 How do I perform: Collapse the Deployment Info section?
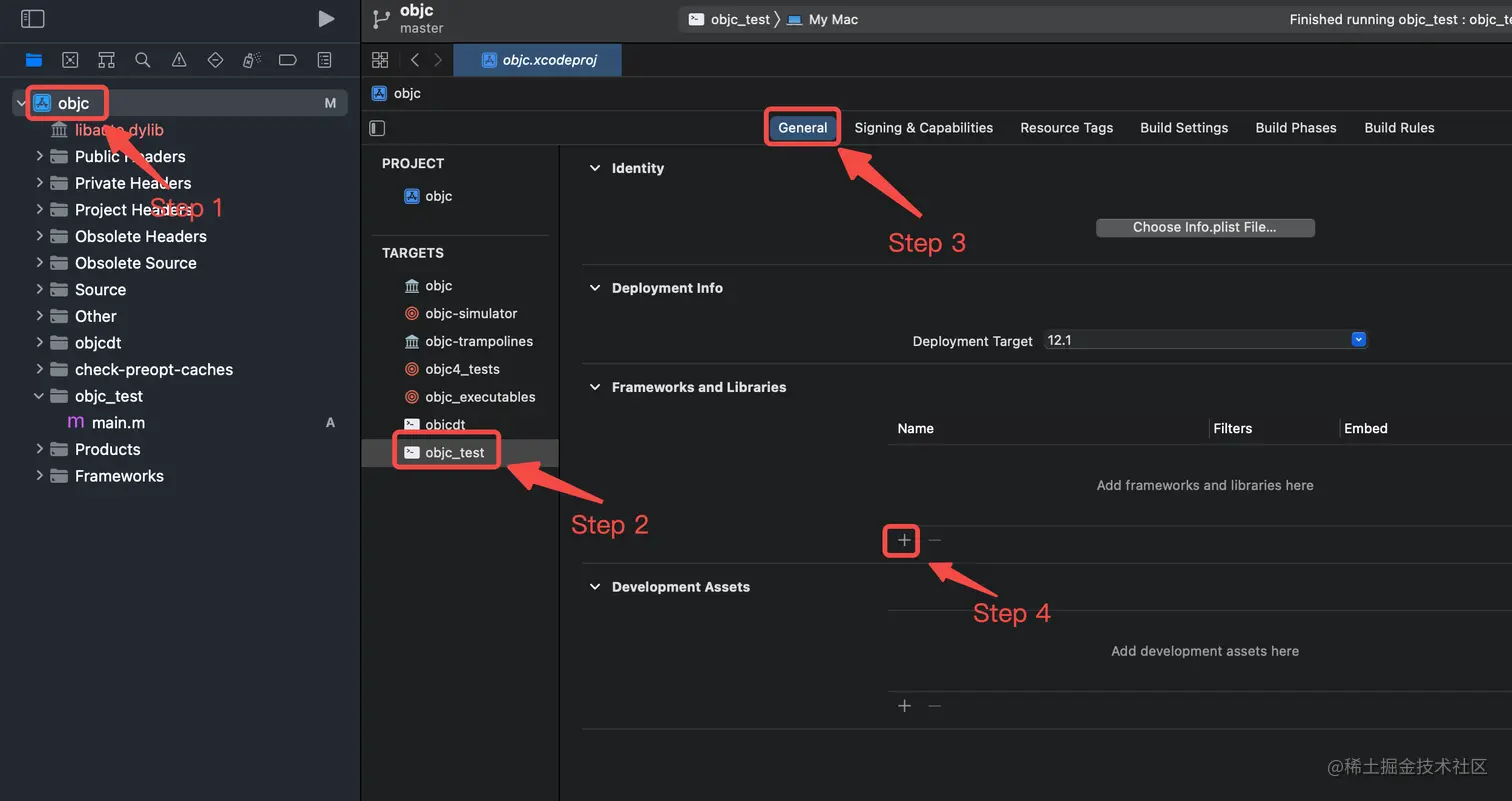coord(595,288)
